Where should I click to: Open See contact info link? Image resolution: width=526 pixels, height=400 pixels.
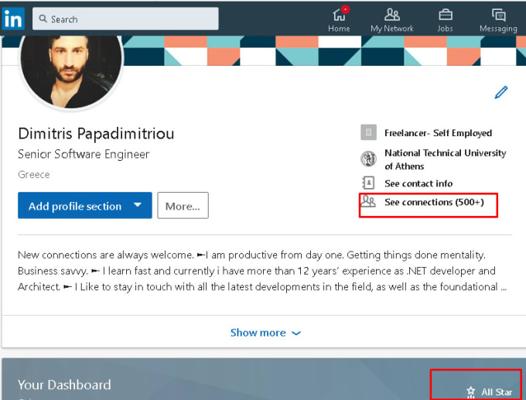click(x=418, y=184)
